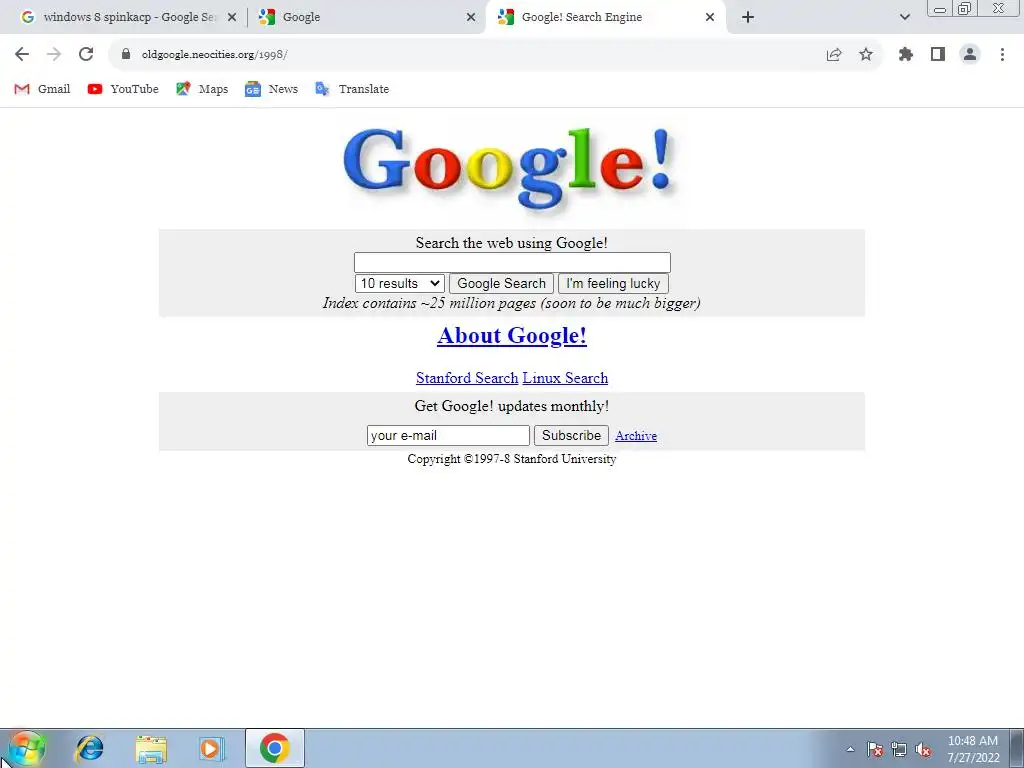Open the Action Center flag icon

[x=875, y=749]
